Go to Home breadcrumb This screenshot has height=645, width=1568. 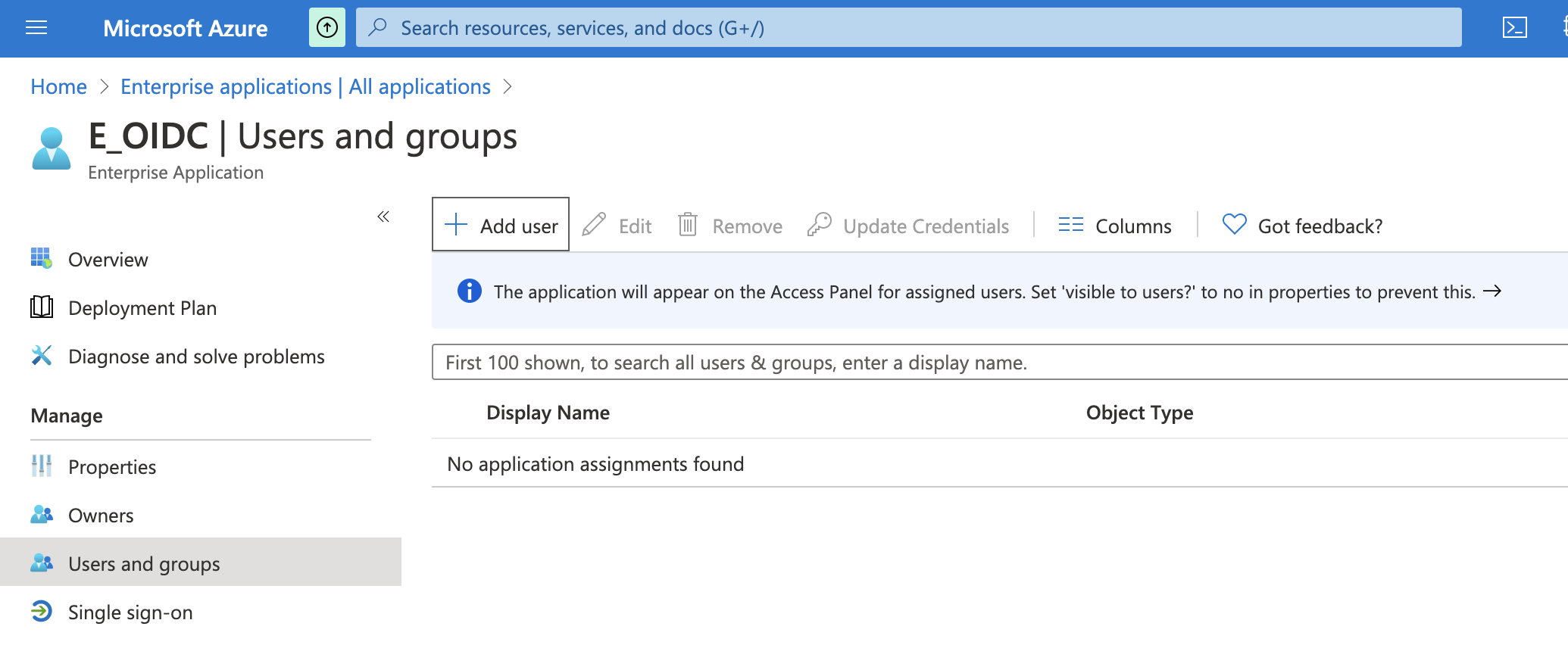click(59, 87)
